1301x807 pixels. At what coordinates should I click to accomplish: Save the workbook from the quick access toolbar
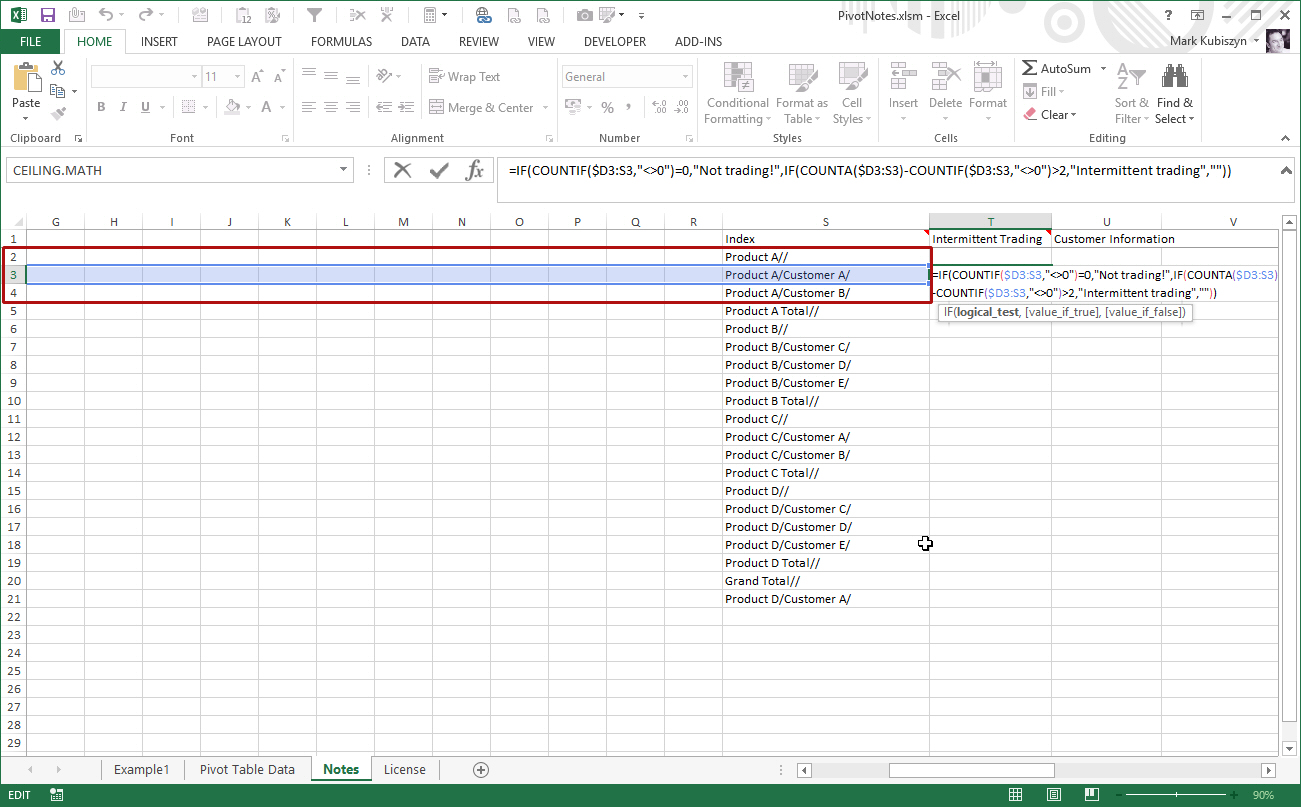[x=47, y=15]
